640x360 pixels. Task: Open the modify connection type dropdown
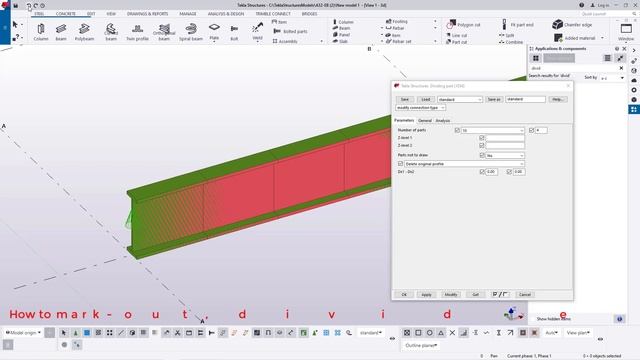click(420, 108)
